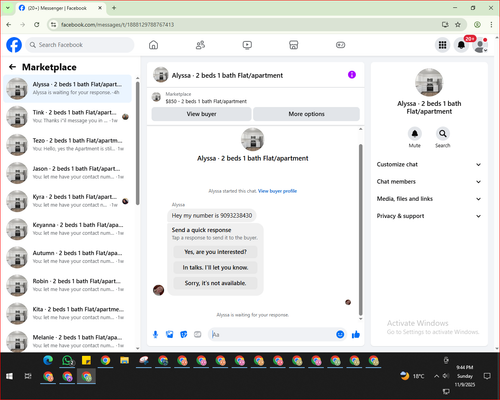
Task: Open the taskbar clock showing 9:44 PM
Action: [x=465, y=376]
